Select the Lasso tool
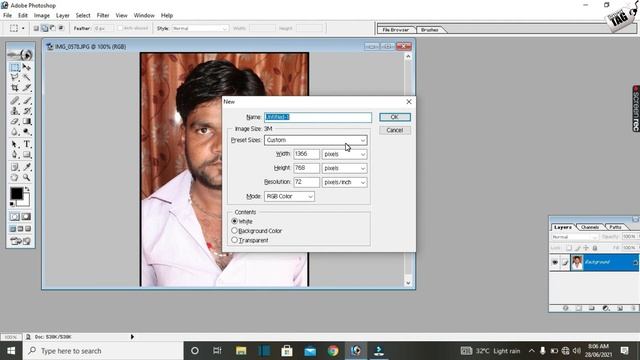 15,78
